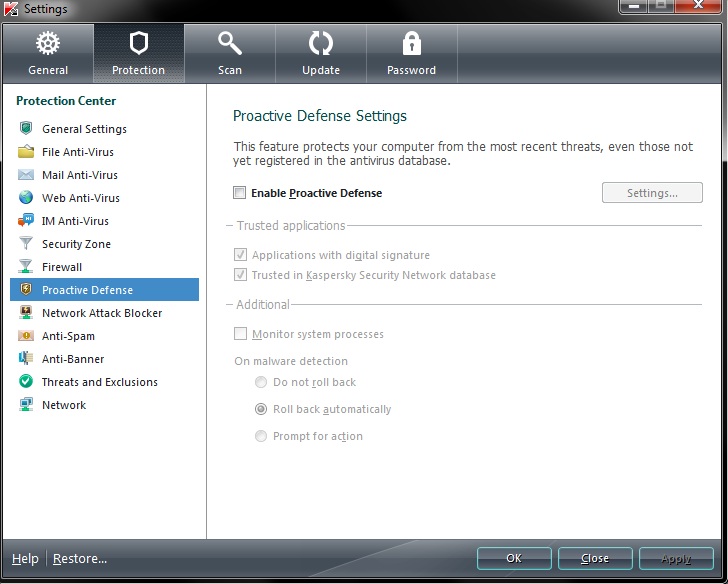Click the Web Anti-Virus globe icon

tap(25, 198)
